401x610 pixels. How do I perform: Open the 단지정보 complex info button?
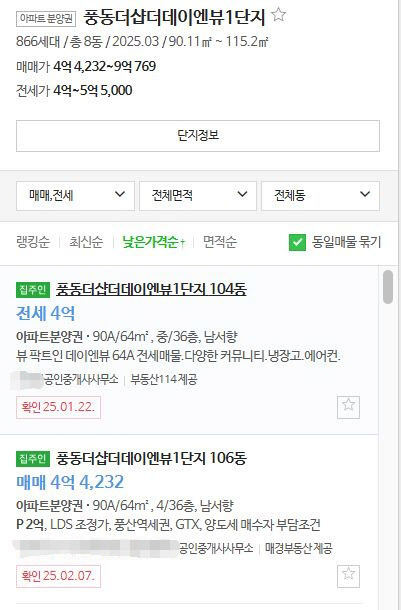coord(198,136)
